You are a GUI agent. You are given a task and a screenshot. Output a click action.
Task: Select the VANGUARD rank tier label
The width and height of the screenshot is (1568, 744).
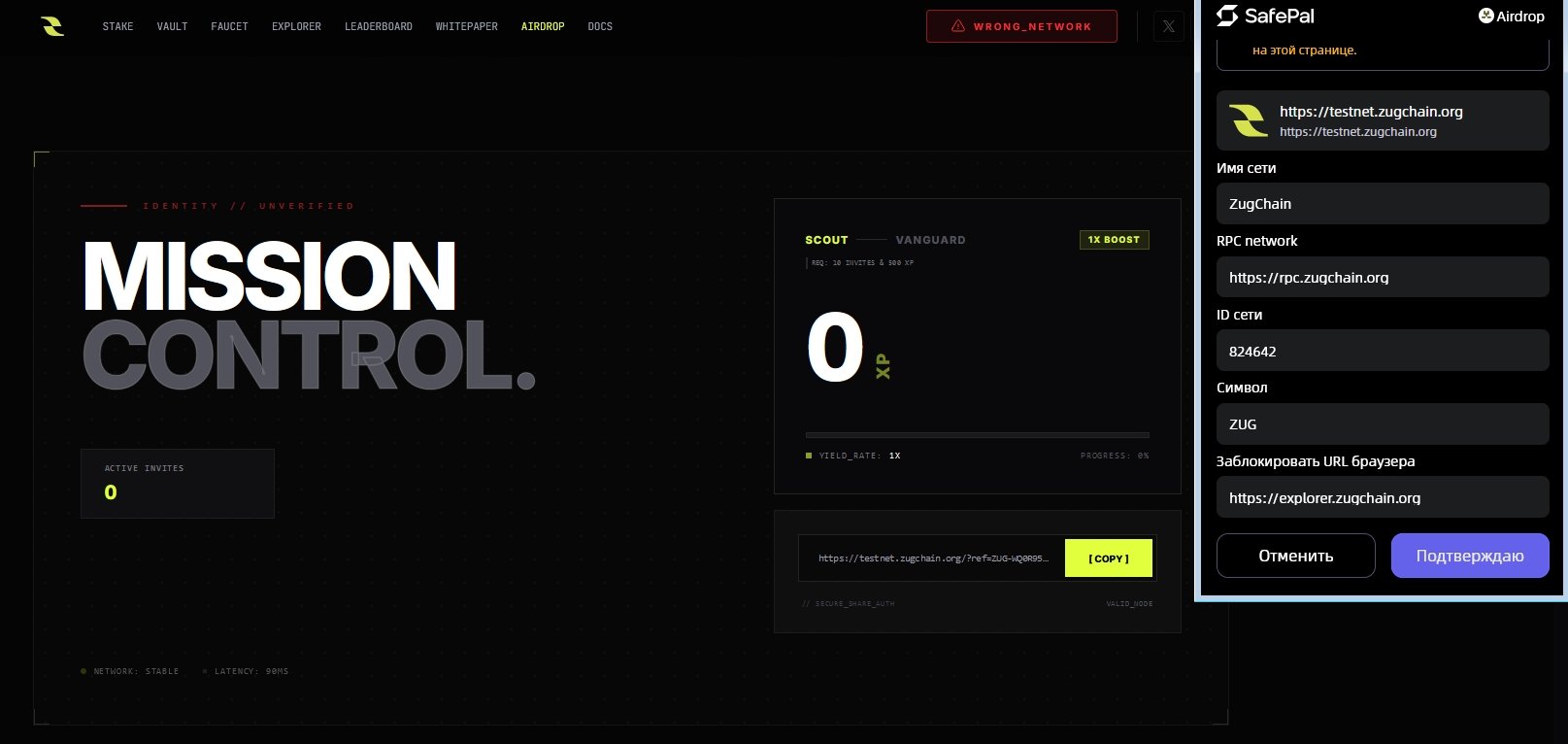coord(930,240)
